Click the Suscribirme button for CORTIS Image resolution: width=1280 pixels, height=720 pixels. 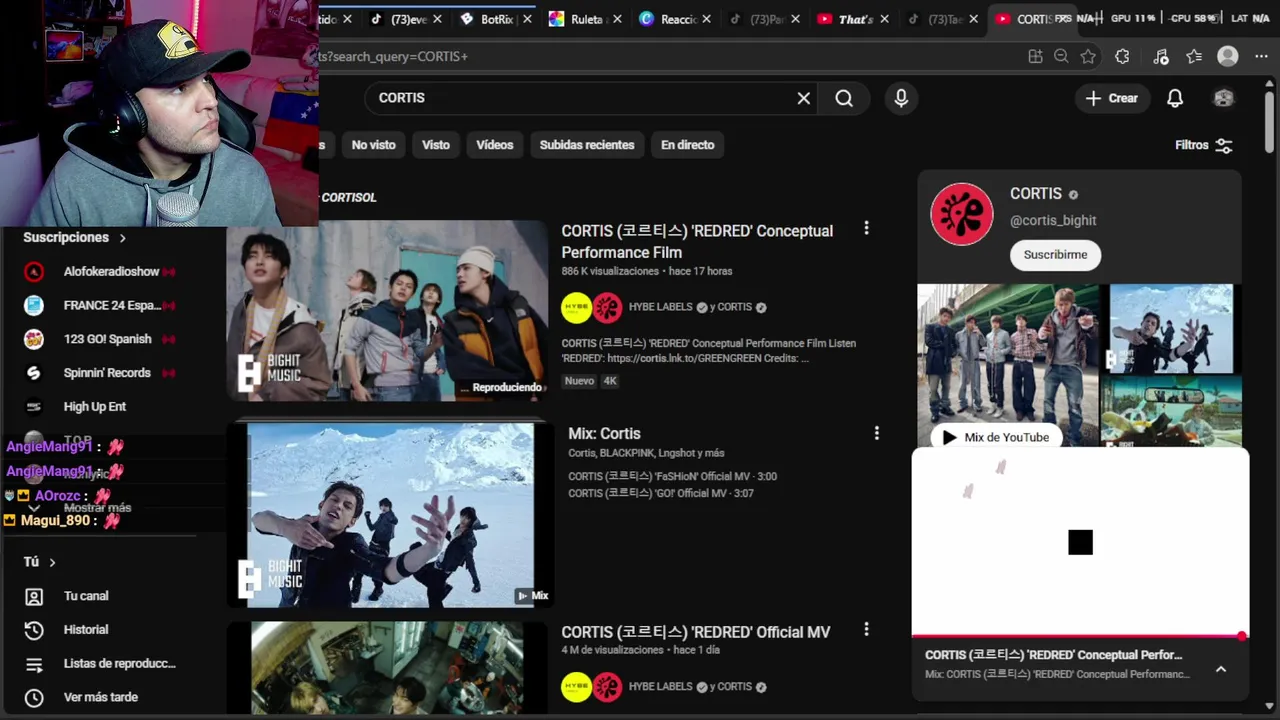1055,255
